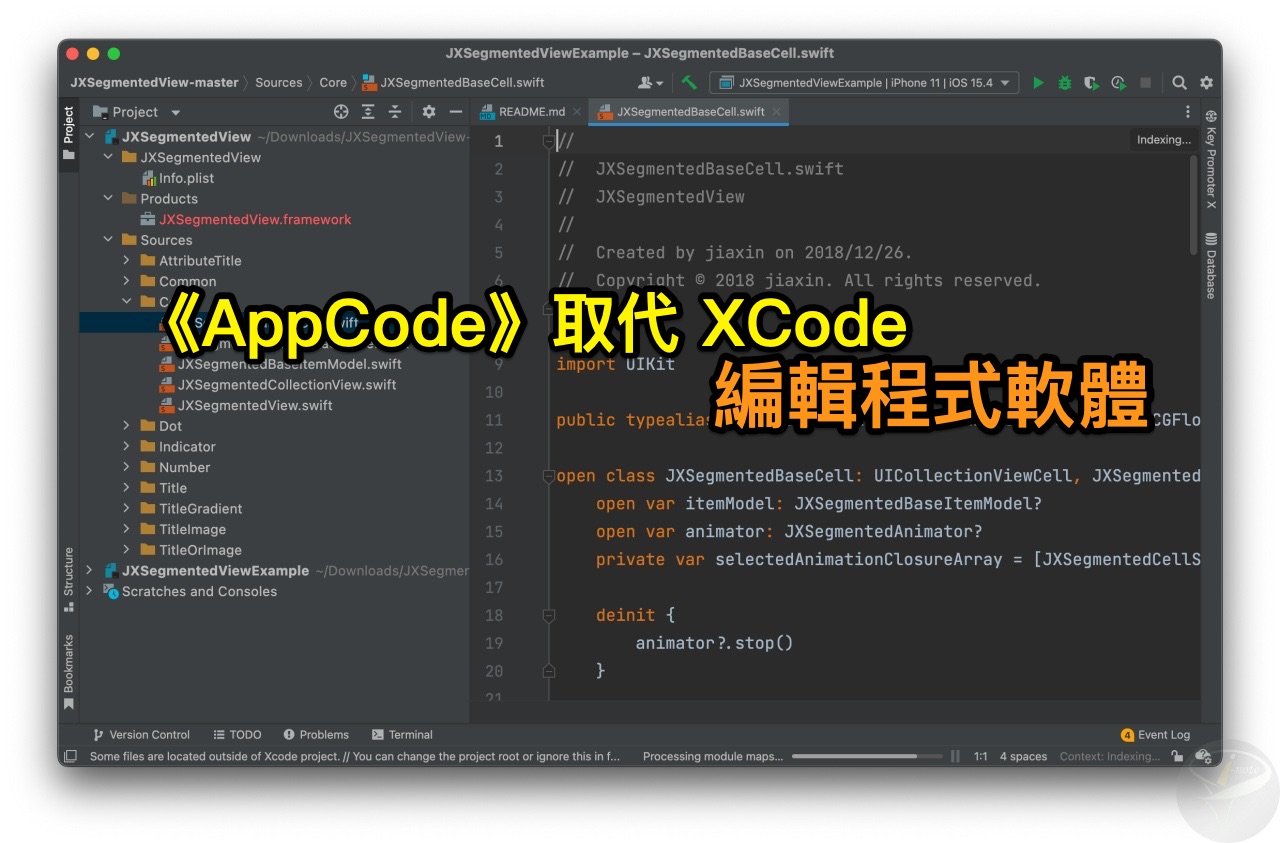Image resolution: width=1280 pixels, height=843 pixels.
Task: Start debugging with the bug icon
Action: tap(1063, 82)
